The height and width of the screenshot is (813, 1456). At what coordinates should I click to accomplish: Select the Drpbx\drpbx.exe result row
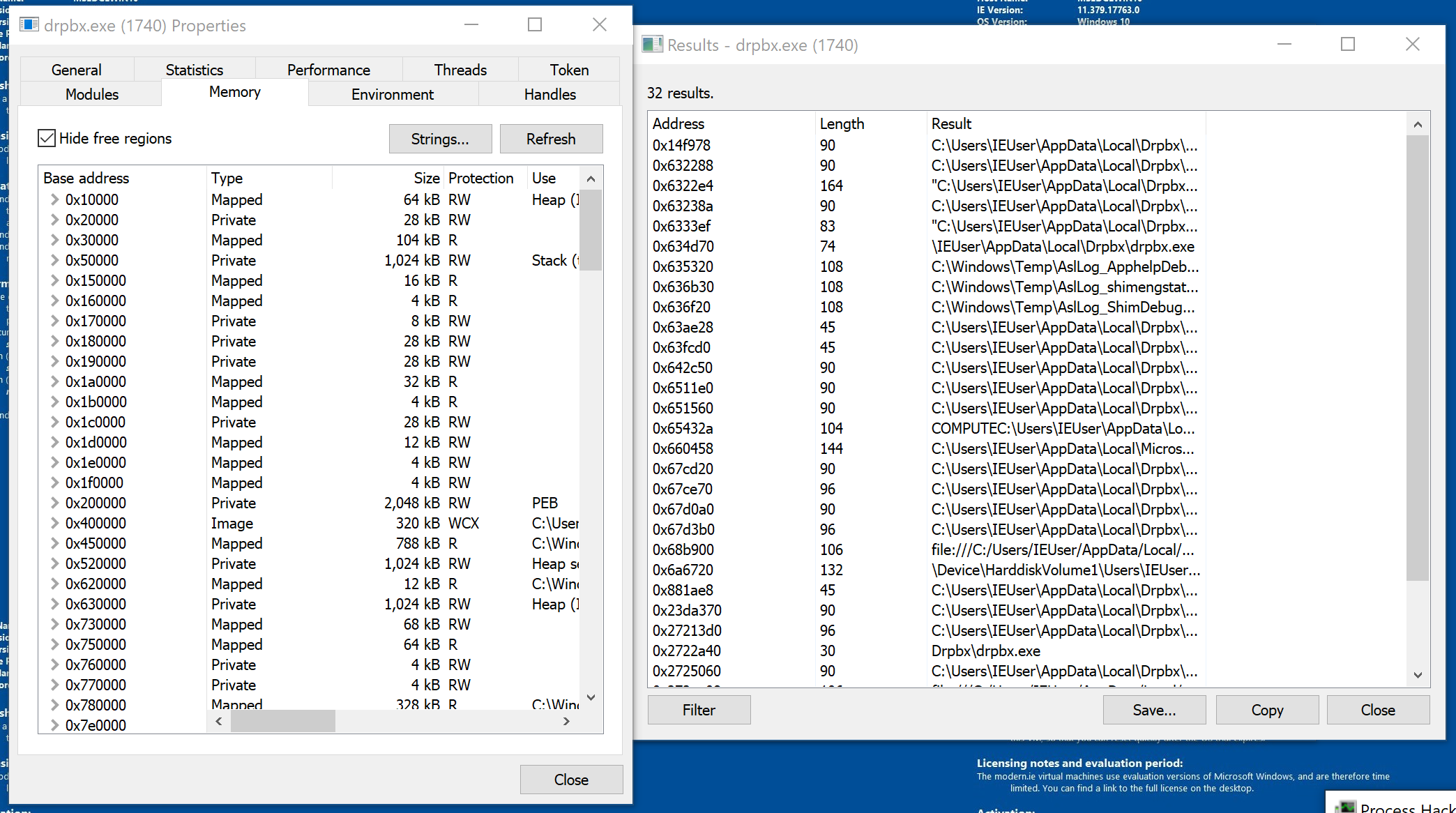point(927,651)
